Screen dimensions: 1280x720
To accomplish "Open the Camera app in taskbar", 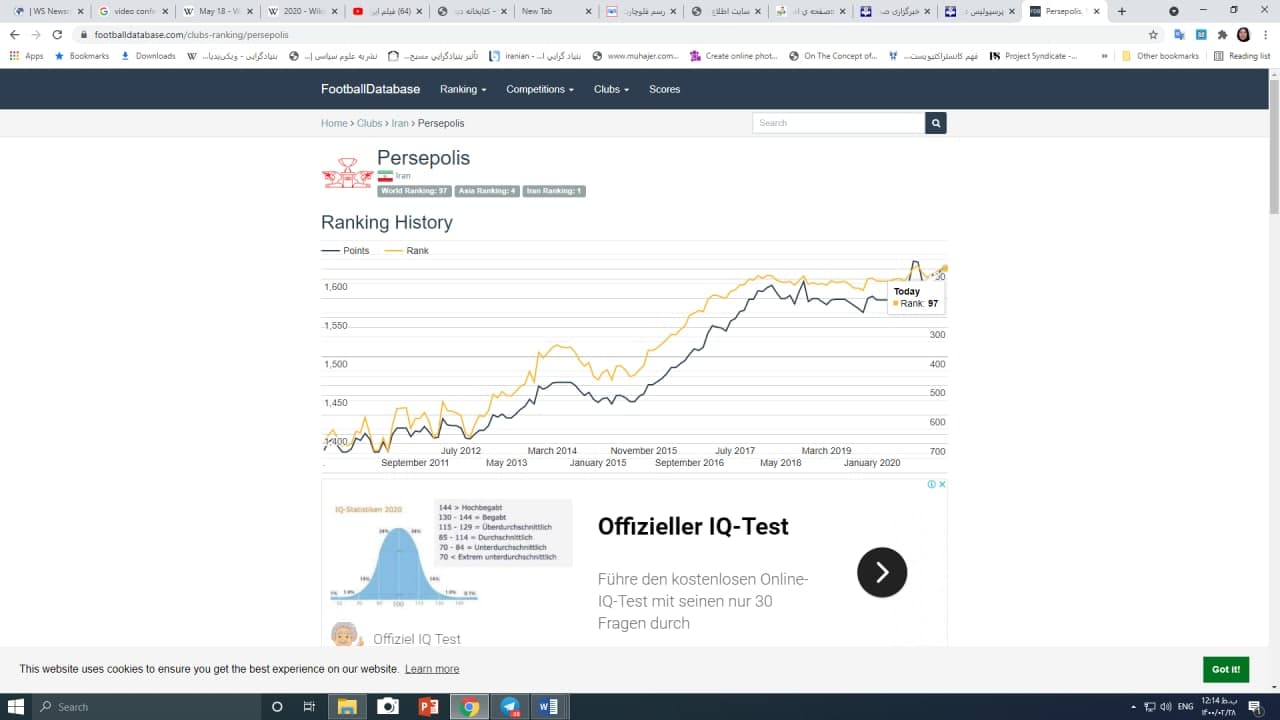I will (388, 707).
